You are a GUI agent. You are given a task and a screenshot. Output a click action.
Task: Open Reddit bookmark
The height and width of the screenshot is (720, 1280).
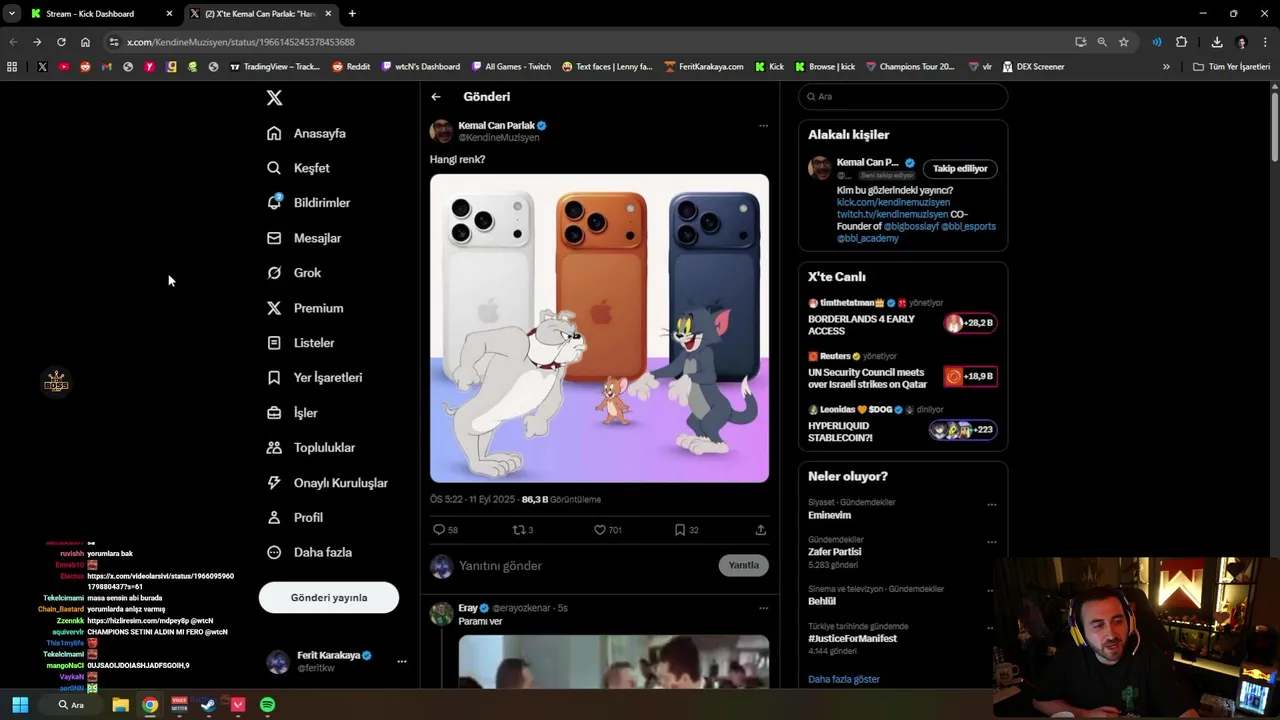click(351, 67)
